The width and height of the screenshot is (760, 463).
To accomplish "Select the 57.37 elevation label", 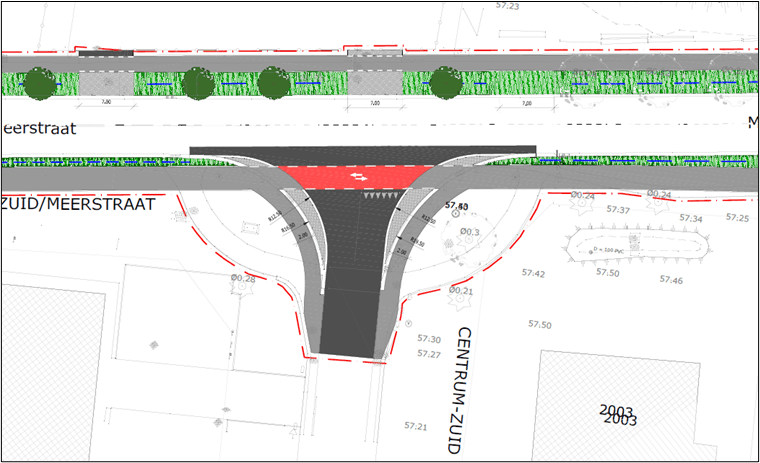I will 620,210.
